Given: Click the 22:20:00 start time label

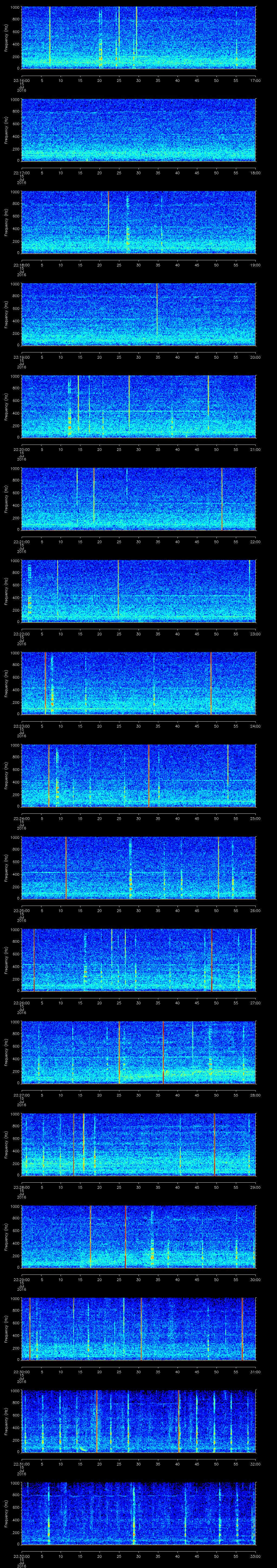Looking at the screenshot, I should [22, 449].
